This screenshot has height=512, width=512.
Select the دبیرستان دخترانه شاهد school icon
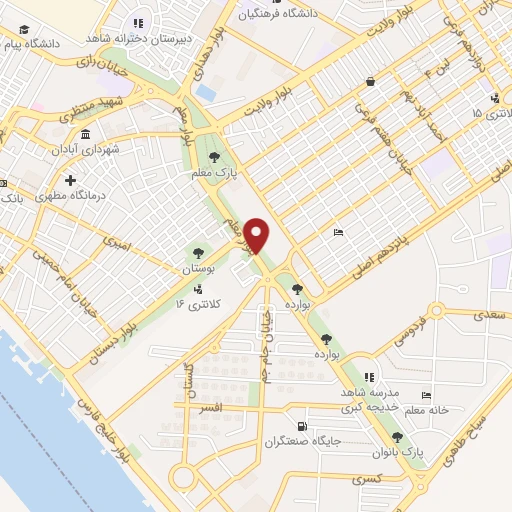click(x=138, y=24)
